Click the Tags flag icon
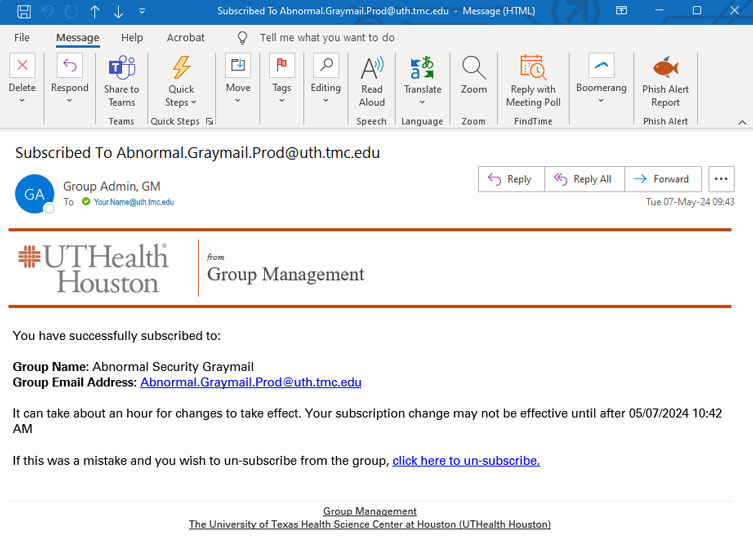 coord(281,65)
